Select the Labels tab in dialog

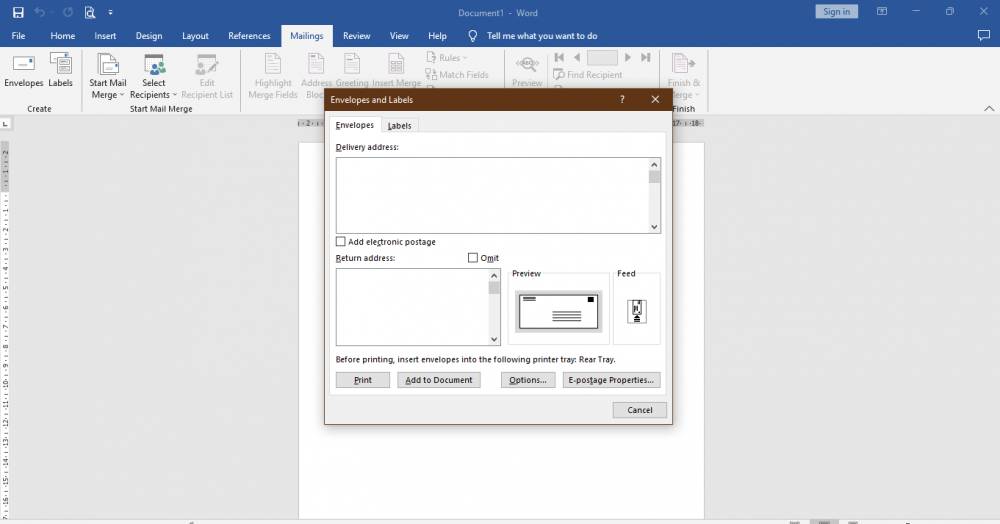tap(399, 126)
